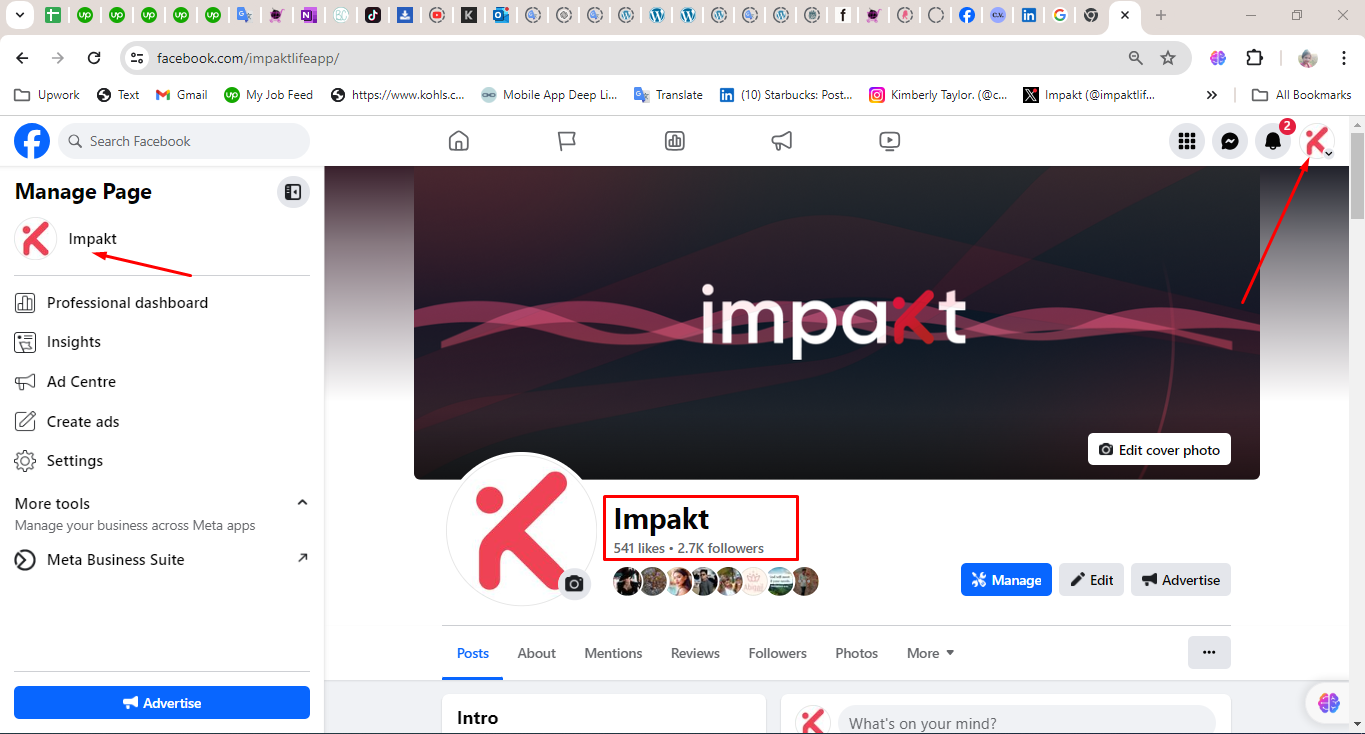The image size is (1365, 734).
Task: Open All Bookmarks folder
Action: point(1302,95)
